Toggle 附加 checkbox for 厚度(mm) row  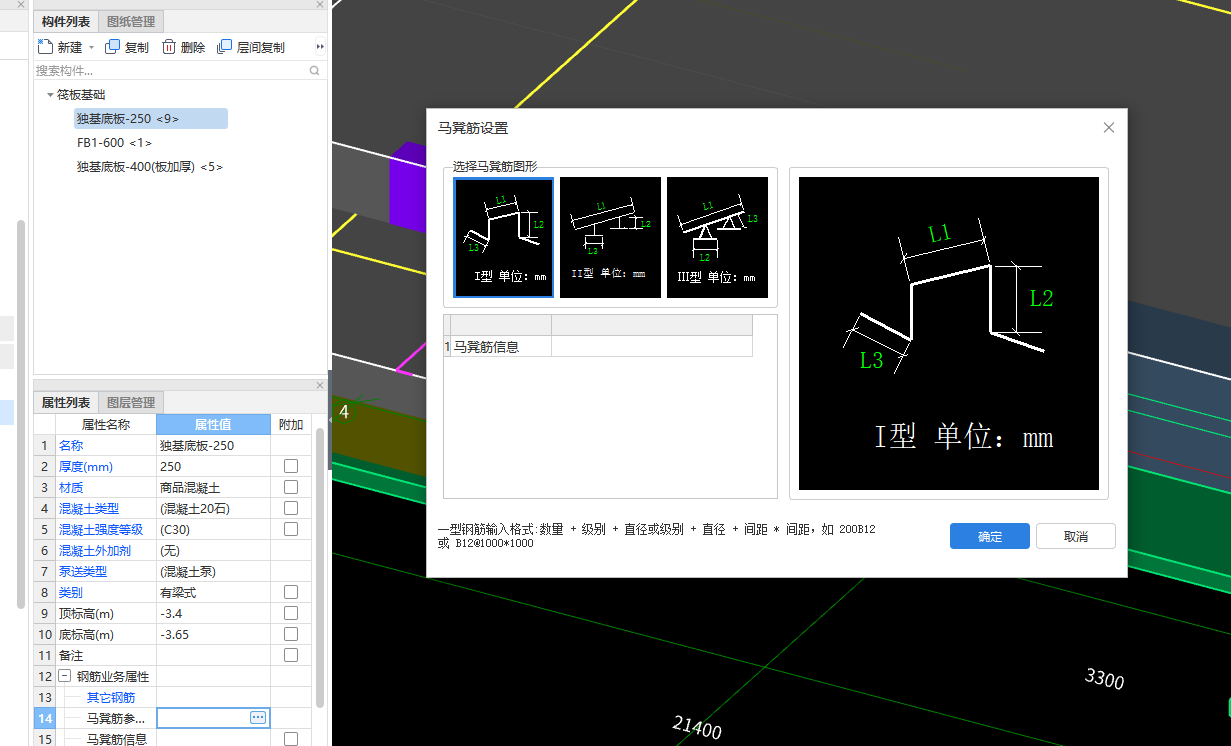290,466
